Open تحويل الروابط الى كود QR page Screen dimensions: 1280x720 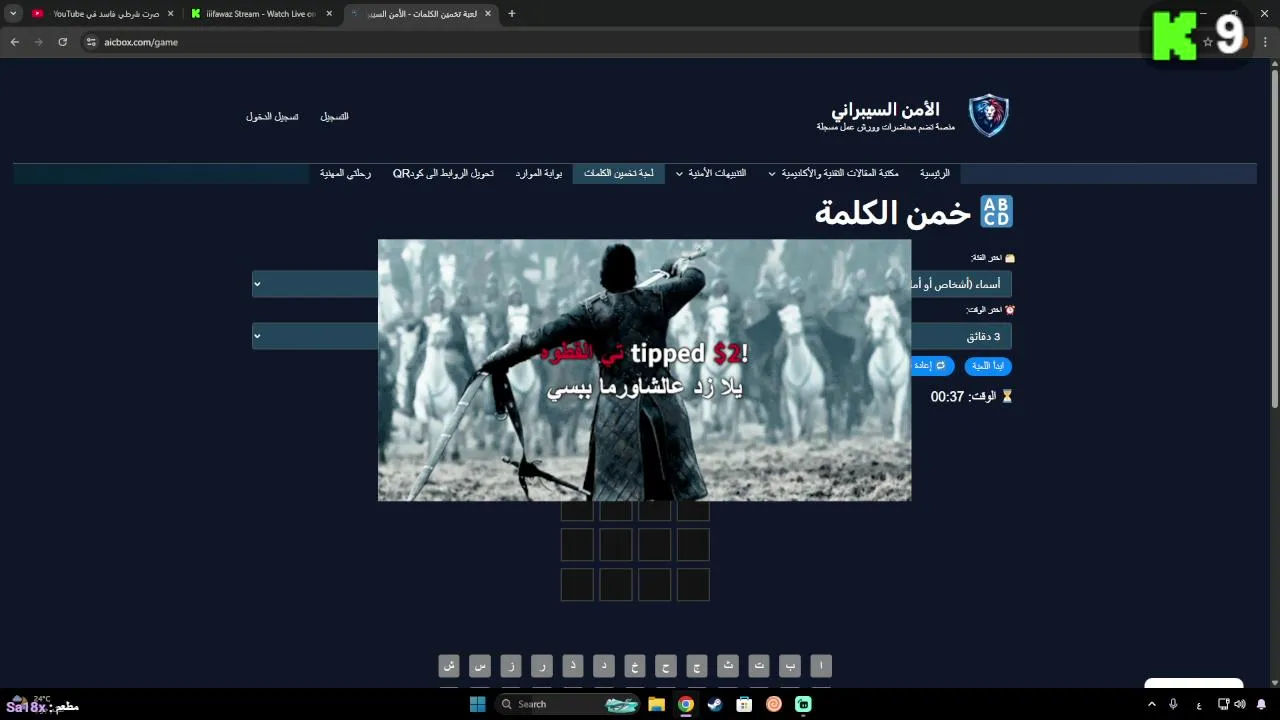443,174
